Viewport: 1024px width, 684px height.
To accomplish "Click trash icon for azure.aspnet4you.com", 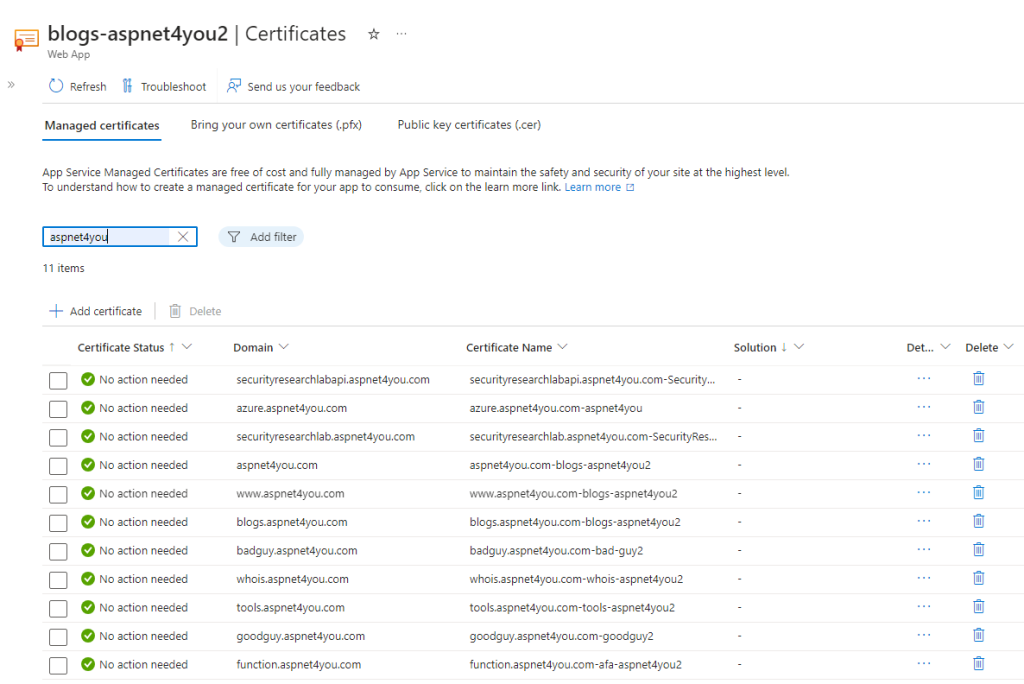I will 978,407.
